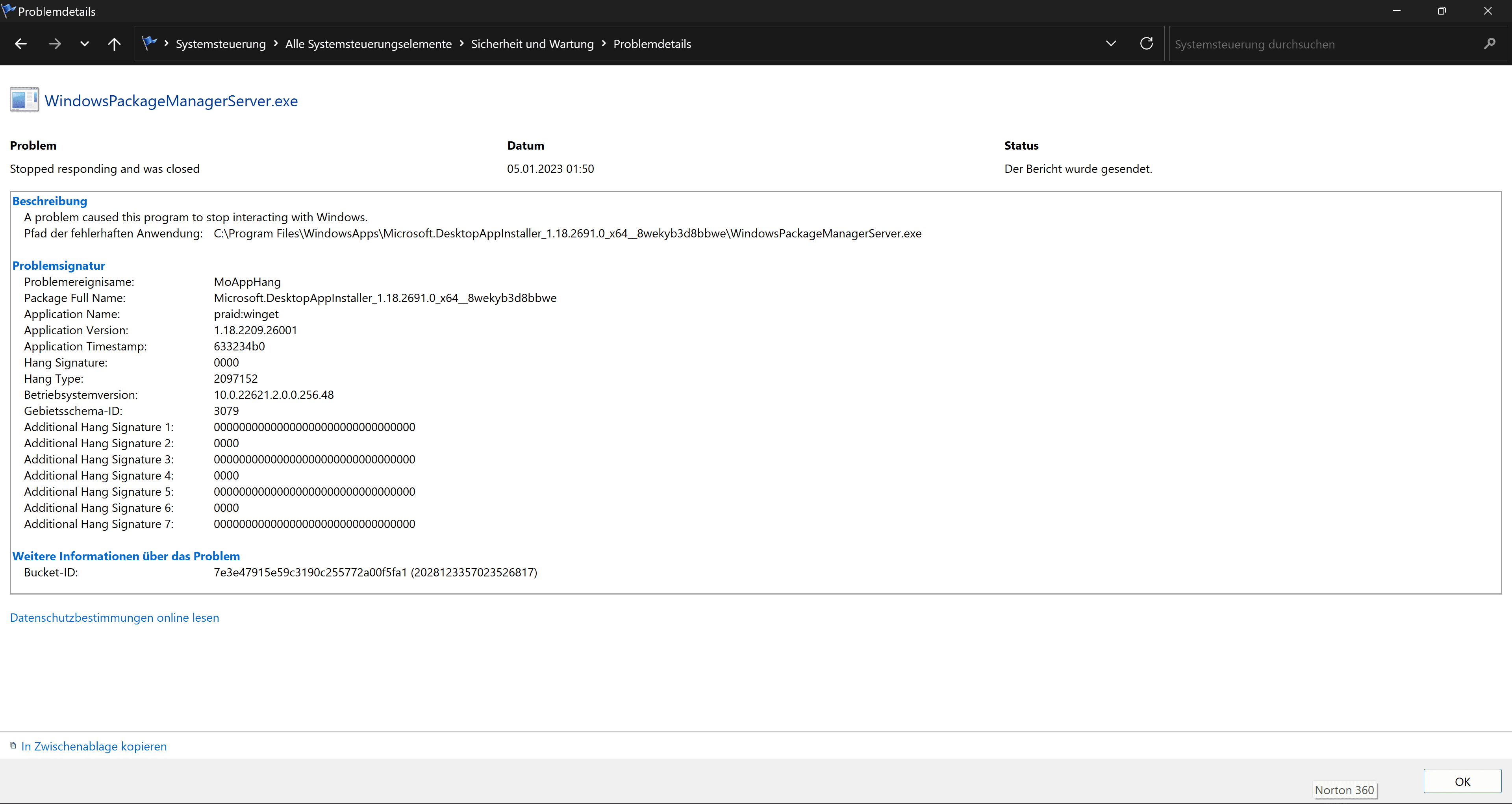The width and height of the screenshot is (1512, 804).
Task: Select the Beschreibung heading
Action: tap(50, 201)
